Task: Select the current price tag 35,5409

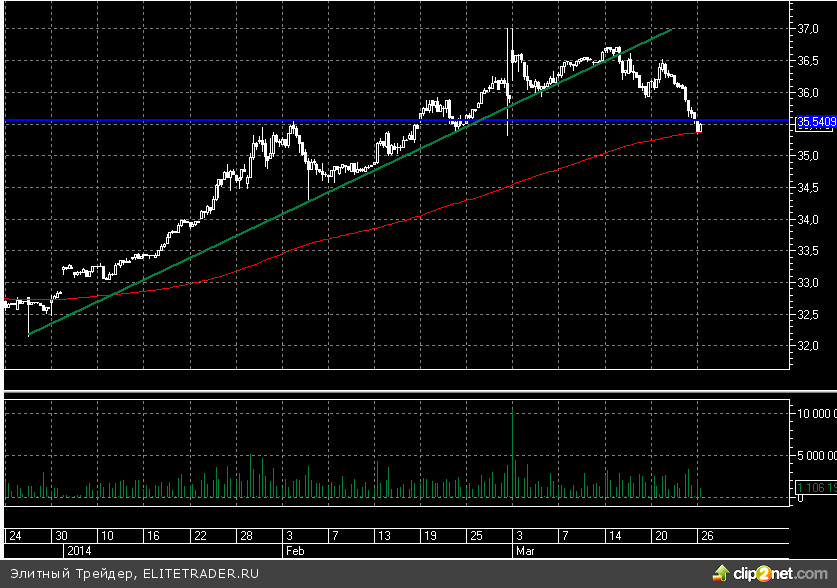Action: coord(815,122)
